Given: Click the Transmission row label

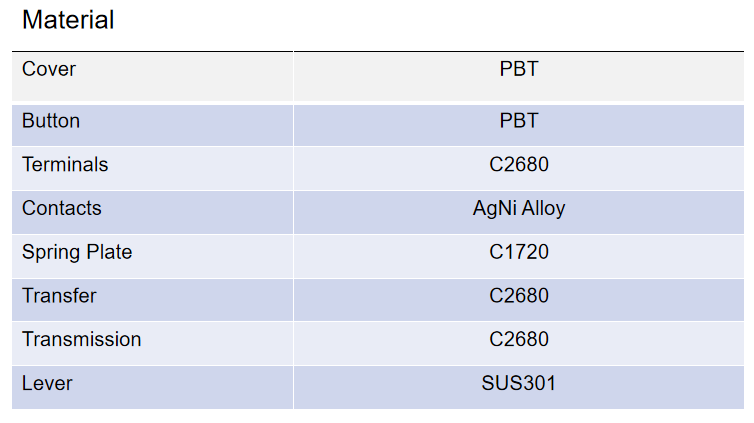Looking at the screenshot, I should click(x=81, y=339).
